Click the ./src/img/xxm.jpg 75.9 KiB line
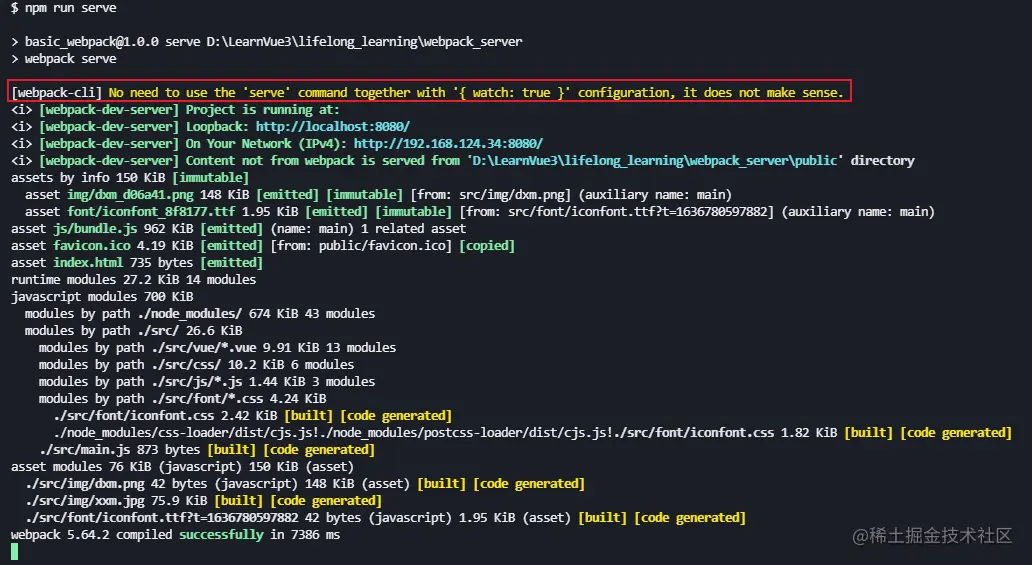The image size is (1032, 565). pyautogui.click(x=203, y=501)
